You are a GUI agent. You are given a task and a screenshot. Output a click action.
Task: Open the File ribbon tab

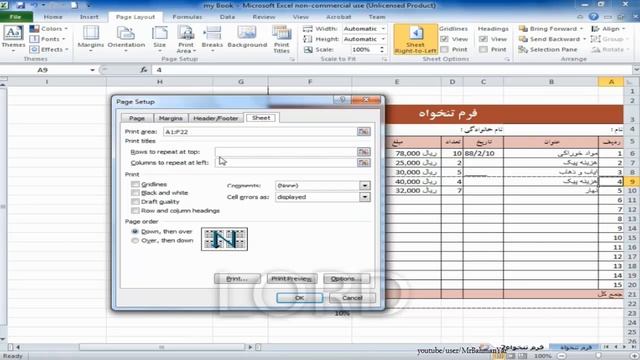coord(16,17)
